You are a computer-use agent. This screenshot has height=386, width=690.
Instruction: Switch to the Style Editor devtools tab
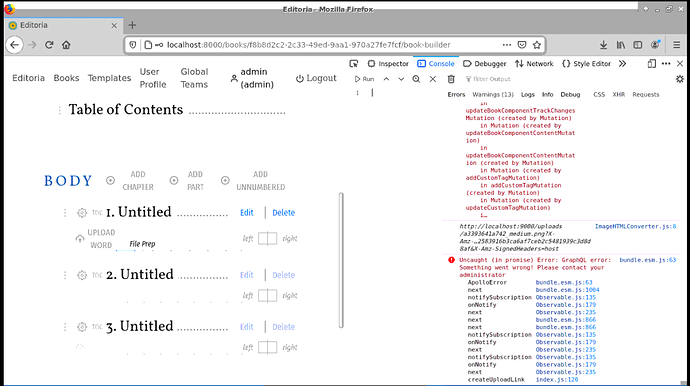coord(587,64)
